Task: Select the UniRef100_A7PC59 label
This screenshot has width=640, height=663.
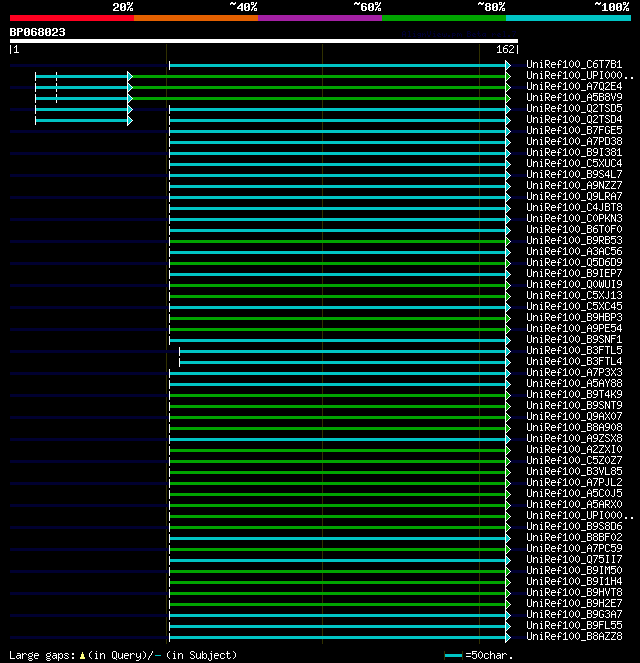Action: (574, 548)
